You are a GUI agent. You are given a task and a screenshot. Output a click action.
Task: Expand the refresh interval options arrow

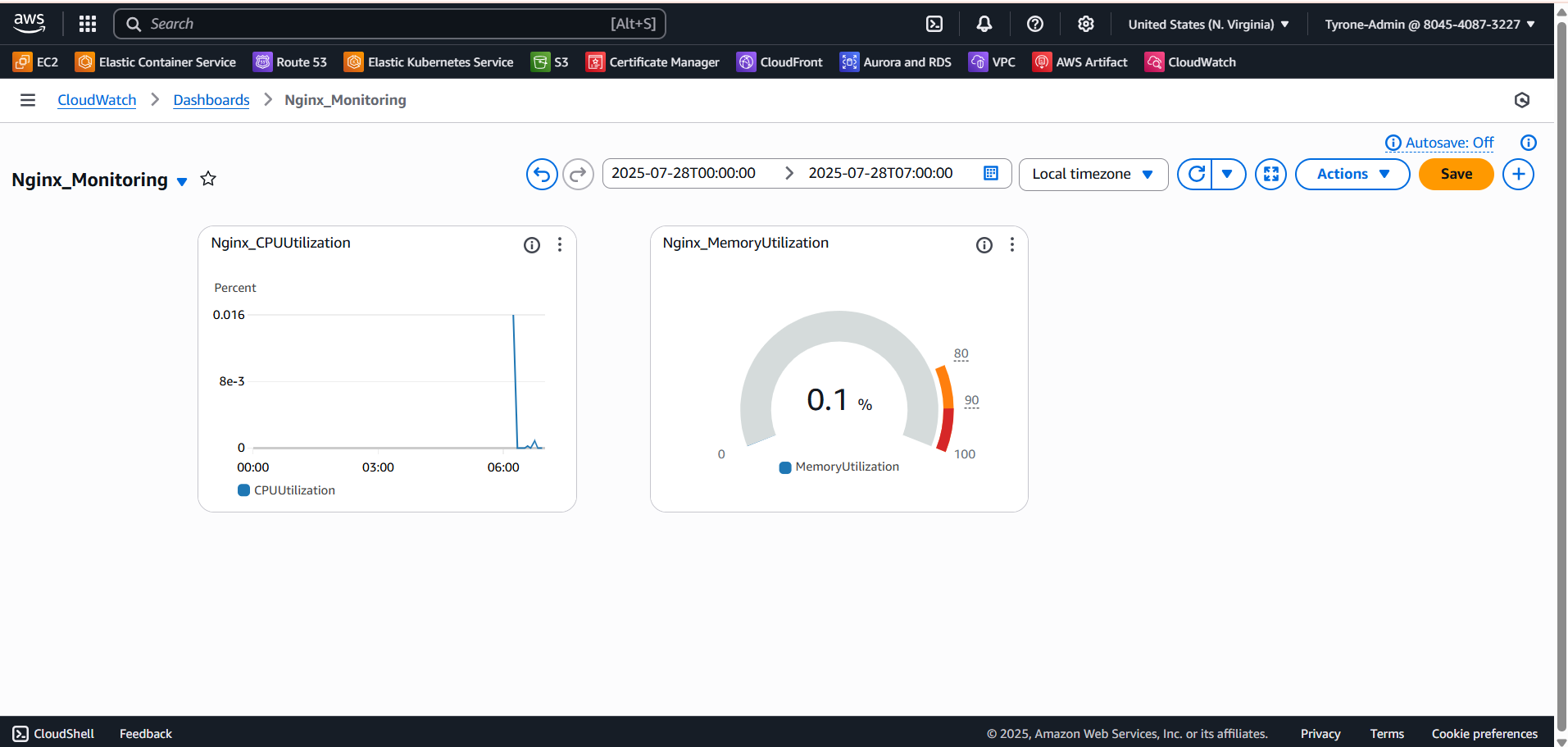tap(1227, 174)
